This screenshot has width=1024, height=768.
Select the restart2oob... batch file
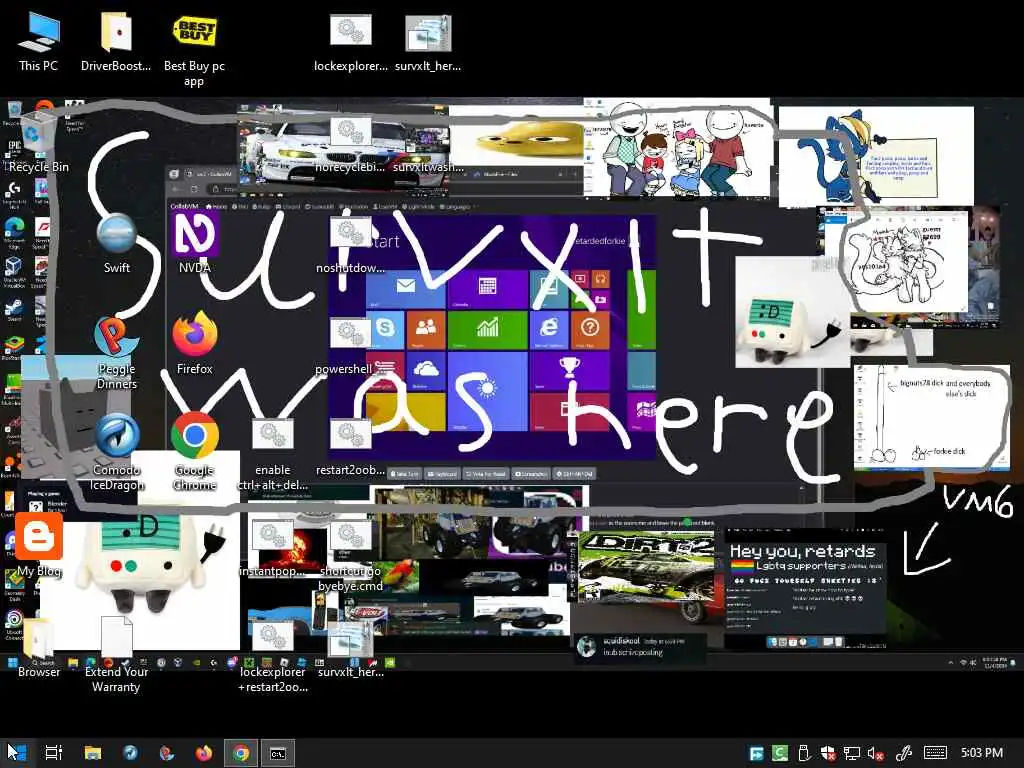point(351,447)
